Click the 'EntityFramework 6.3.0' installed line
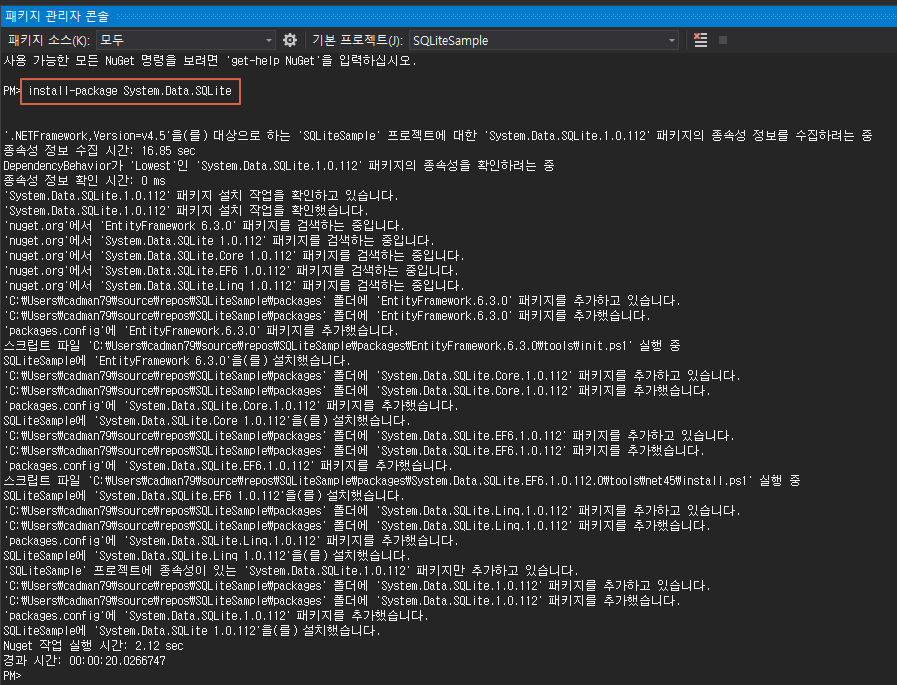 [x=177, y=361]
